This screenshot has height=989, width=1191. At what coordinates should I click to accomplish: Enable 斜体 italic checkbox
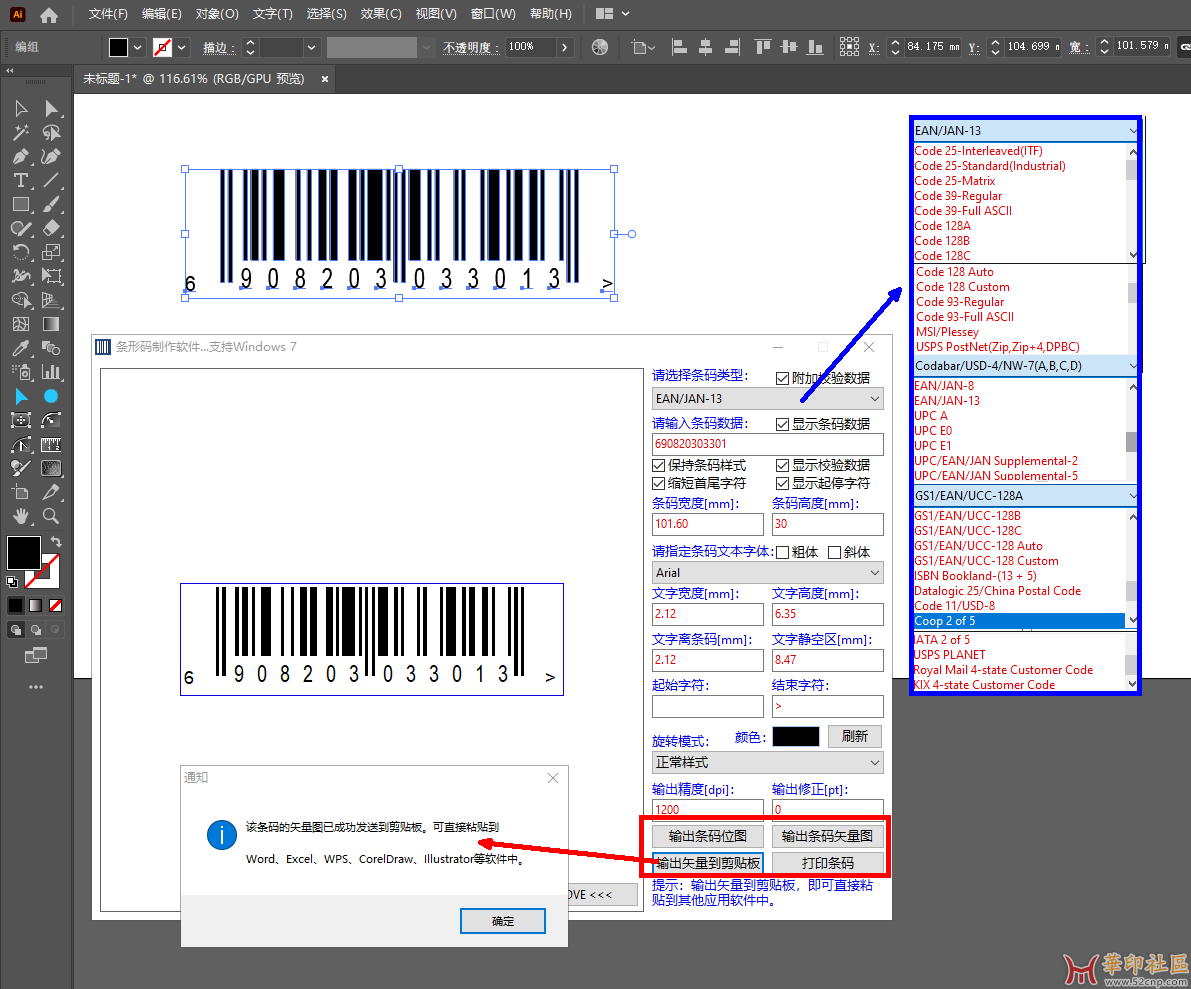tap(834, 553)
